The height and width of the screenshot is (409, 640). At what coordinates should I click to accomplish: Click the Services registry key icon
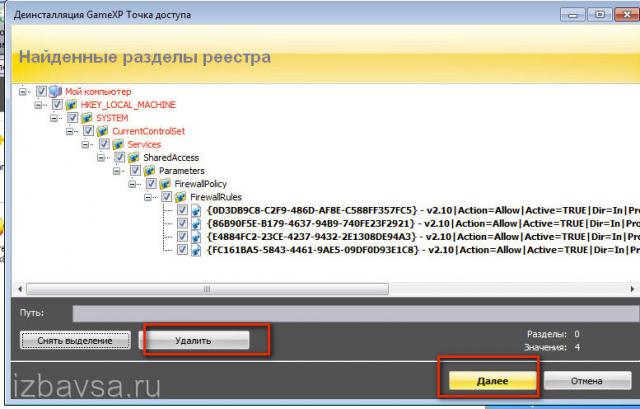click(x=118, y=144)
